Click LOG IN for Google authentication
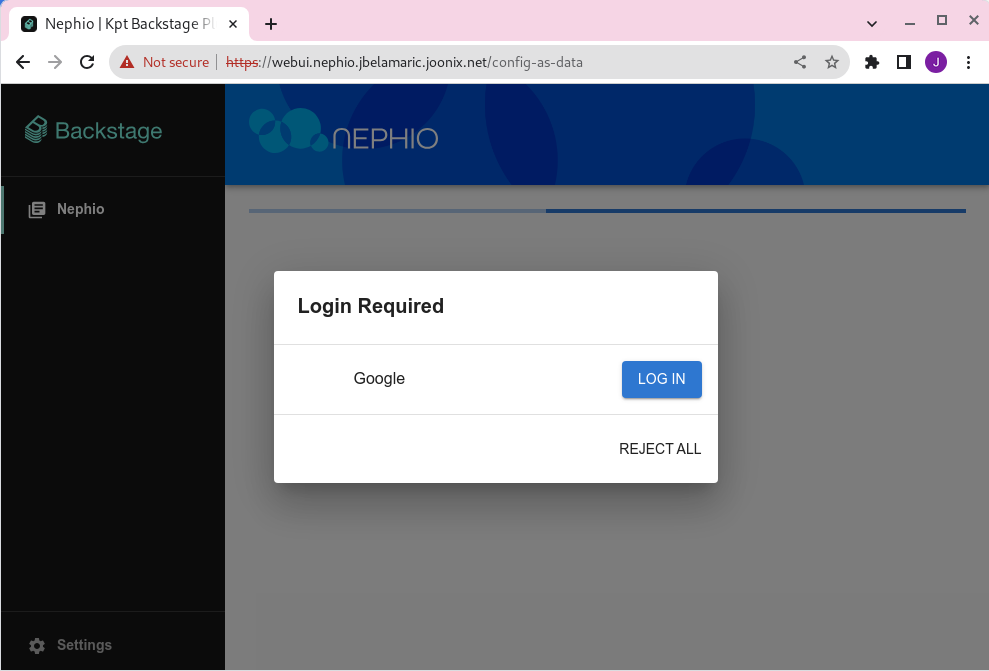The image size is (989, 671). coord(661,379)
